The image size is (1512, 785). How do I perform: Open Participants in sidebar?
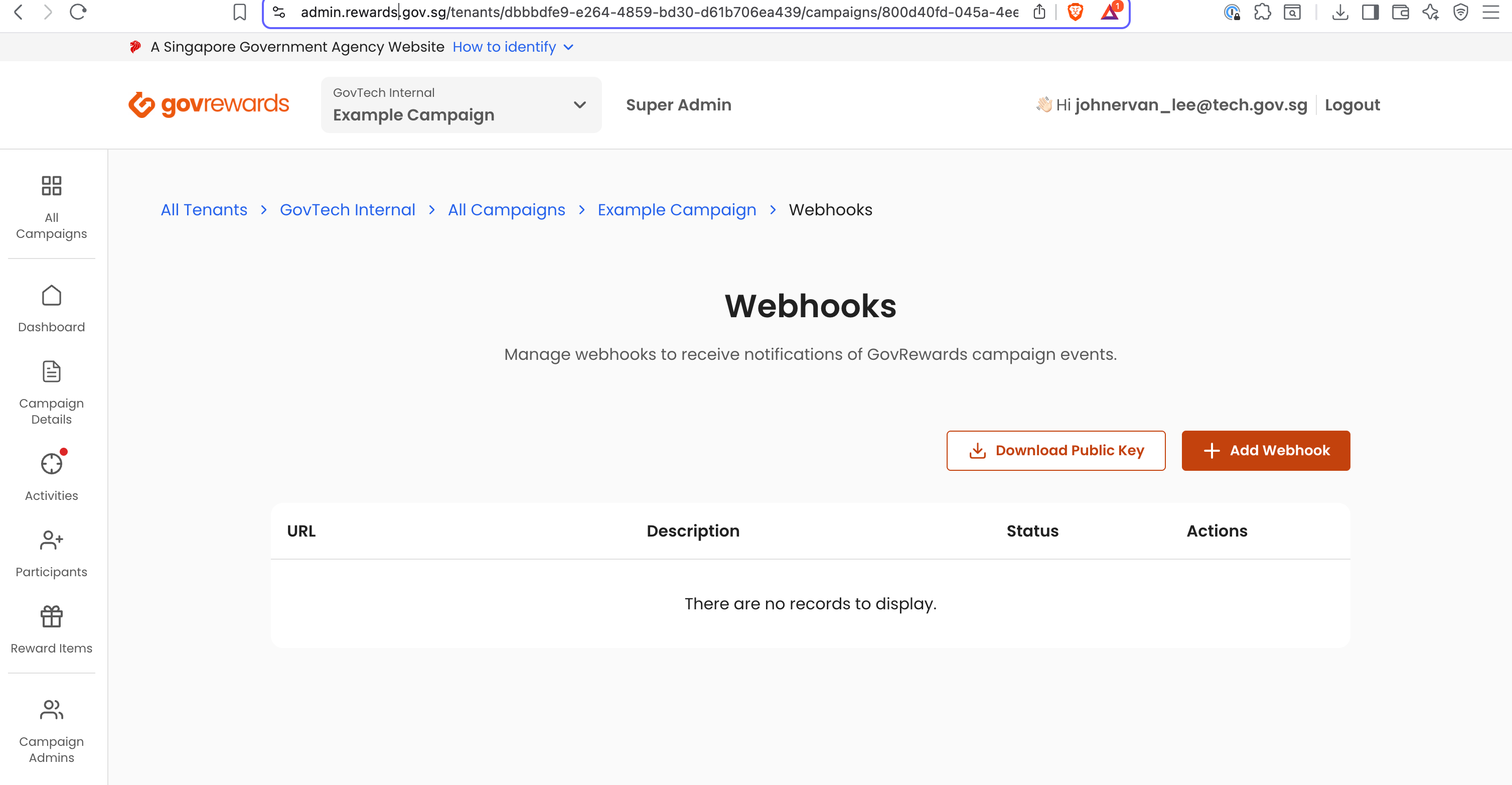tap(52, 554)
